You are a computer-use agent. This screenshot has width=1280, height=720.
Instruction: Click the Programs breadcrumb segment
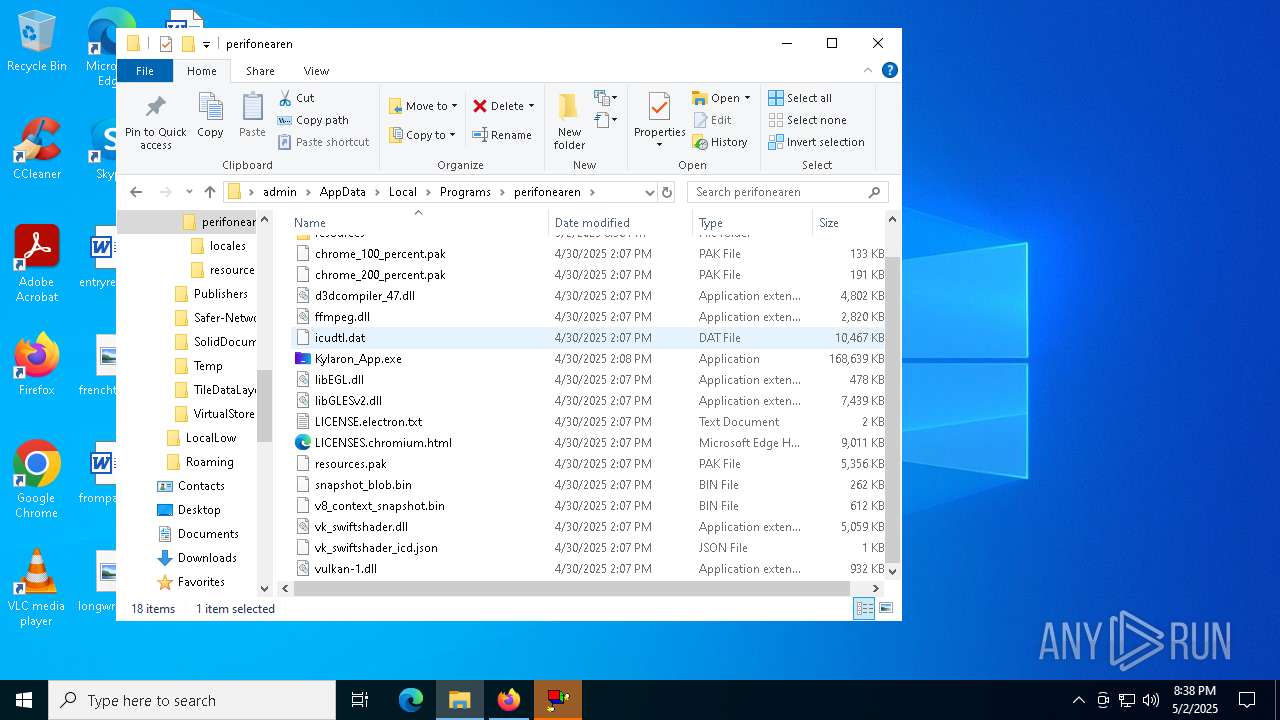tap(465, 192)
